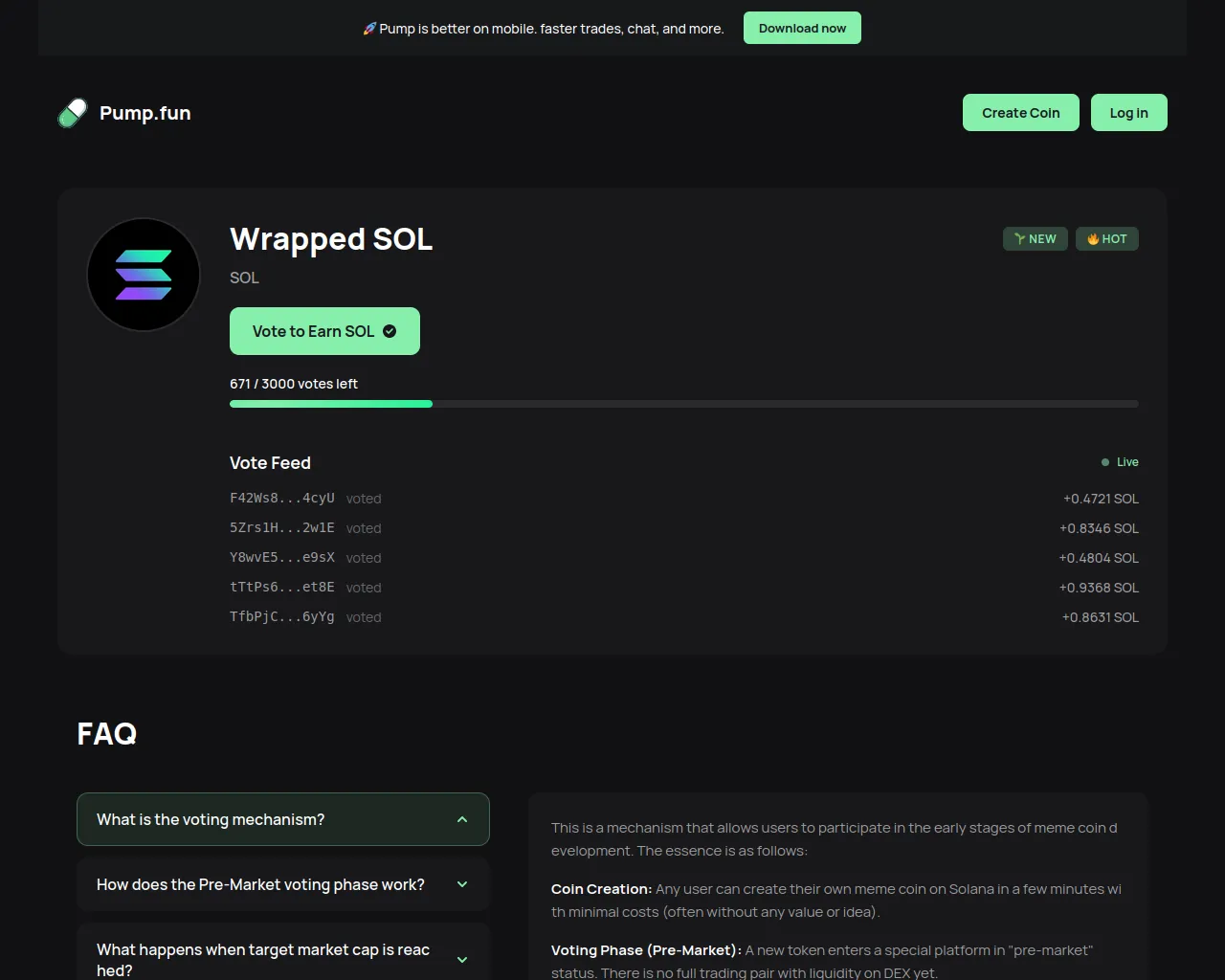Click the +0.8631 SOL reward amount
1225x980 pixels.
(1101, 617)
